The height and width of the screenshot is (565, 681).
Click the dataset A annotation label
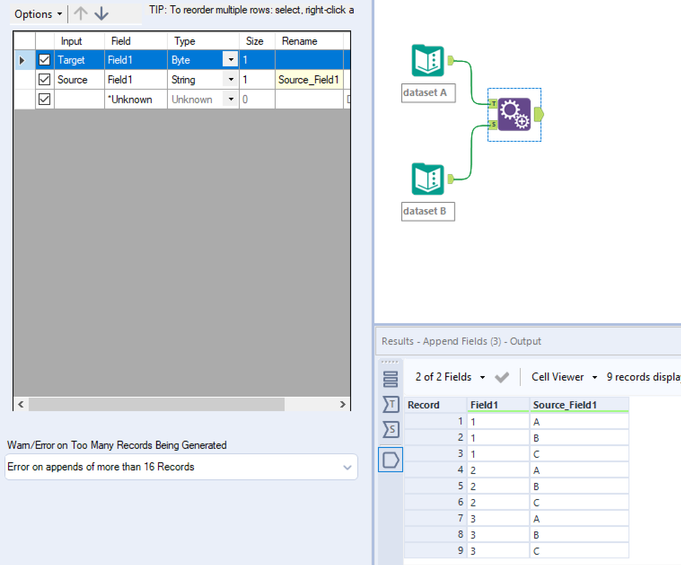click(x=428, y=93)
